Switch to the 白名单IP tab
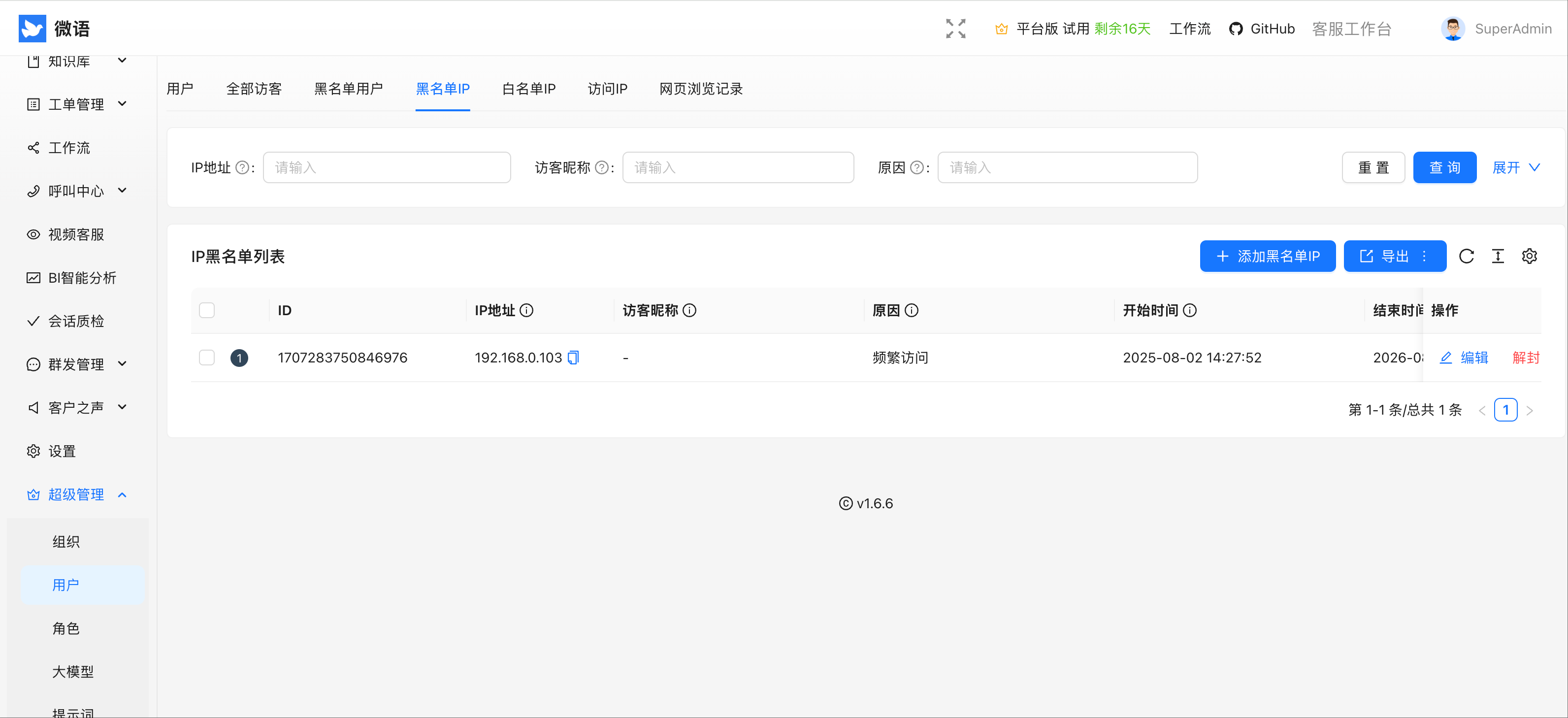This screenshot has height=718, width=1568. coord(528,89)
